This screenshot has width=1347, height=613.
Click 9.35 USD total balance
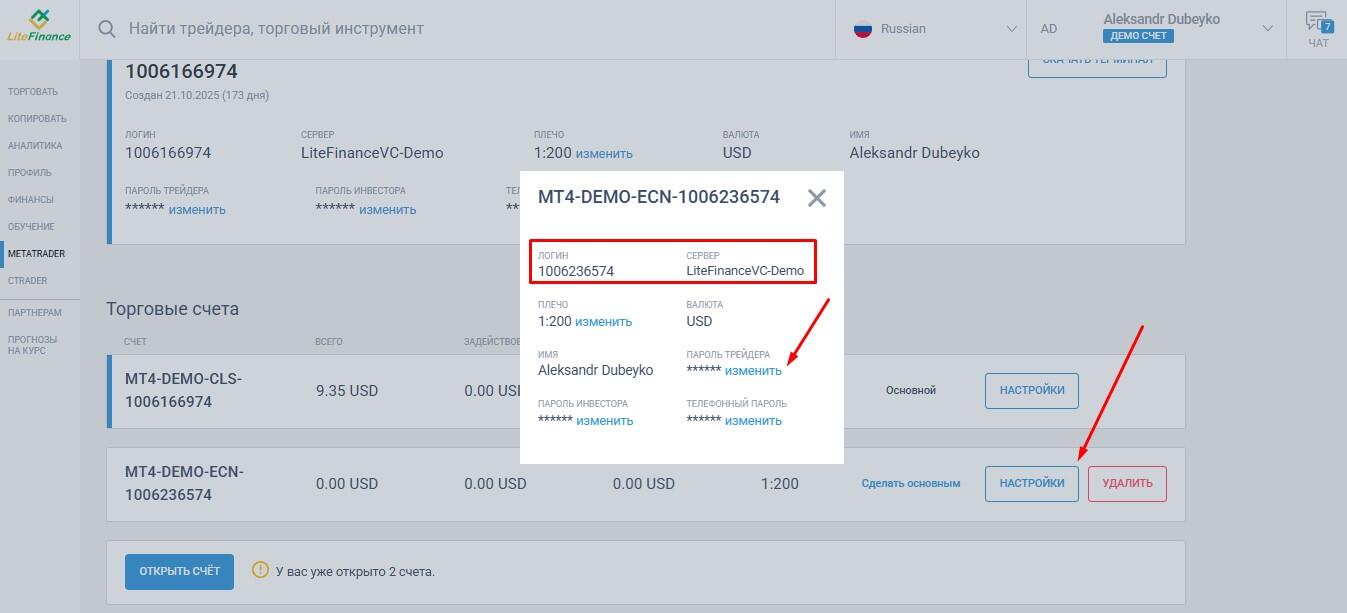tap(347, 391)
